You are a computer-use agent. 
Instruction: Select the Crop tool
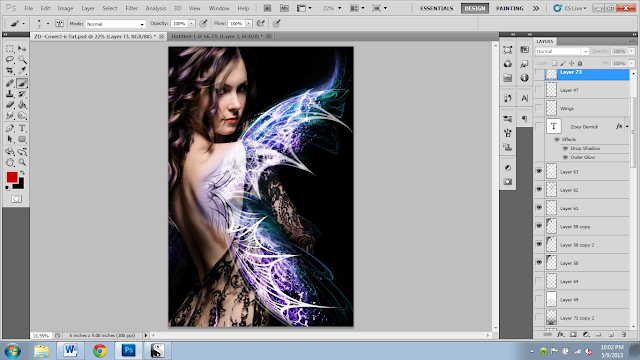10,71
